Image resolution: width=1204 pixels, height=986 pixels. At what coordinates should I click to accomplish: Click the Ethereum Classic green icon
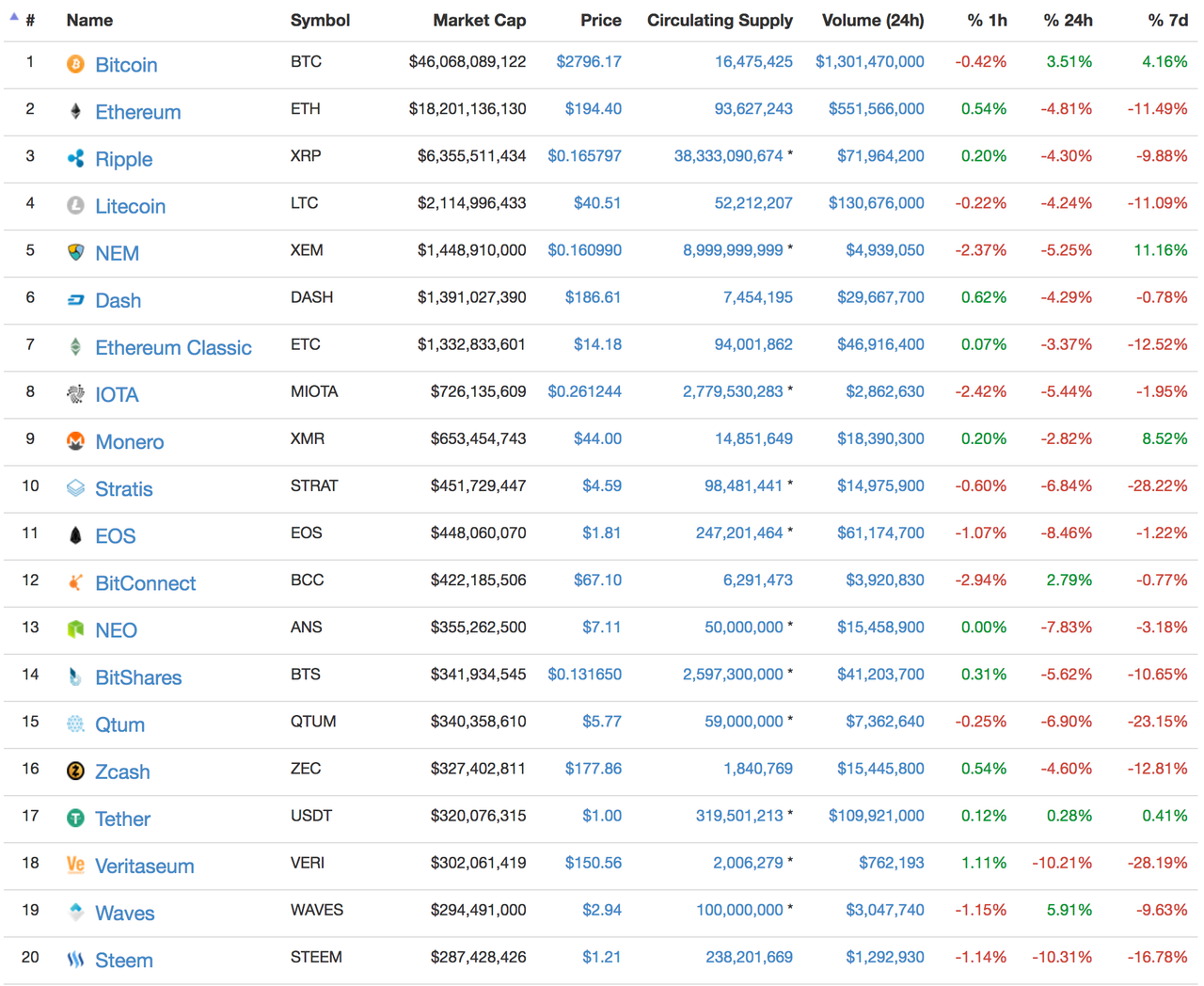click(x=75, y=347)
